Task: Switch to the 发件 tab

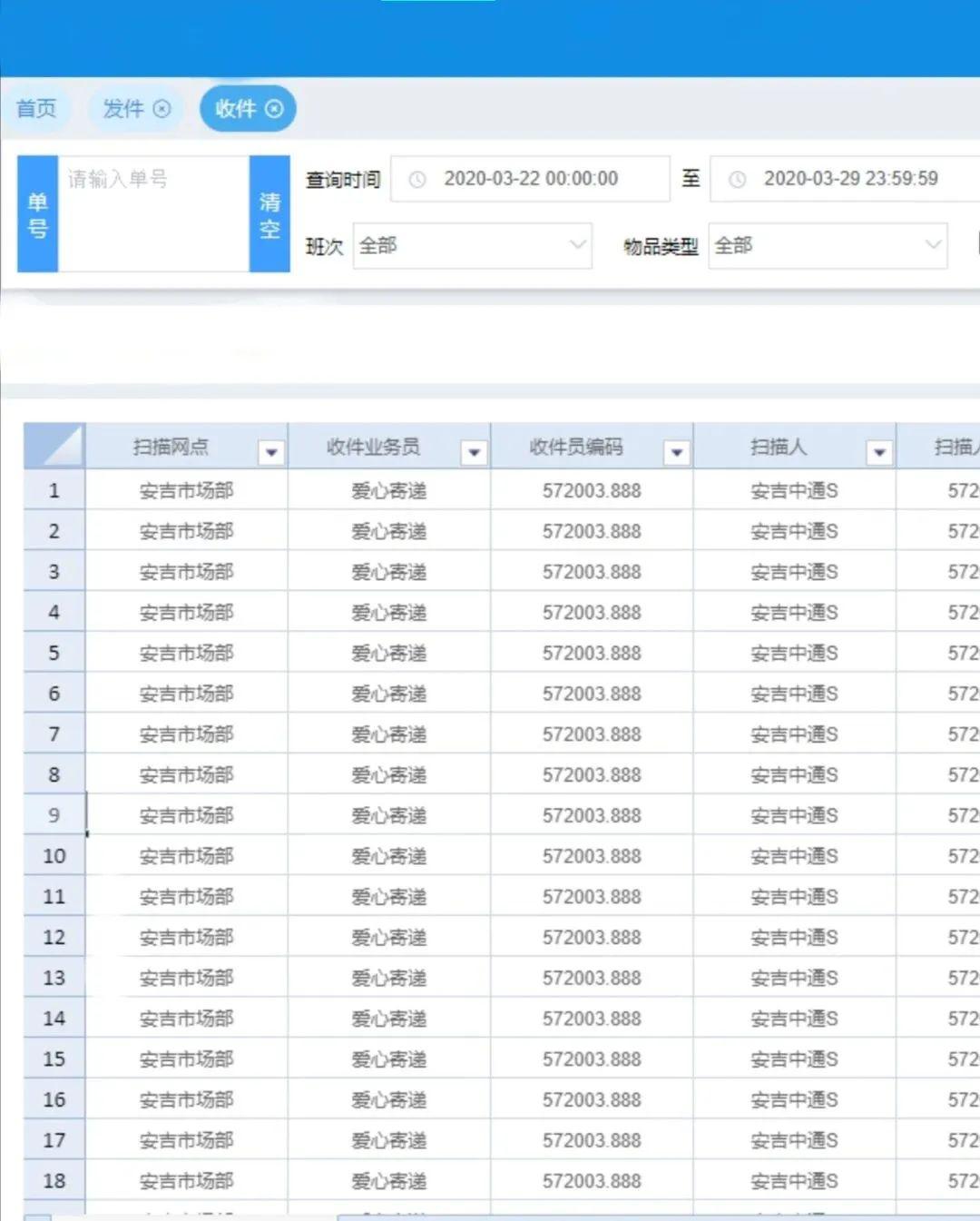Action: (x=124, y=109)
